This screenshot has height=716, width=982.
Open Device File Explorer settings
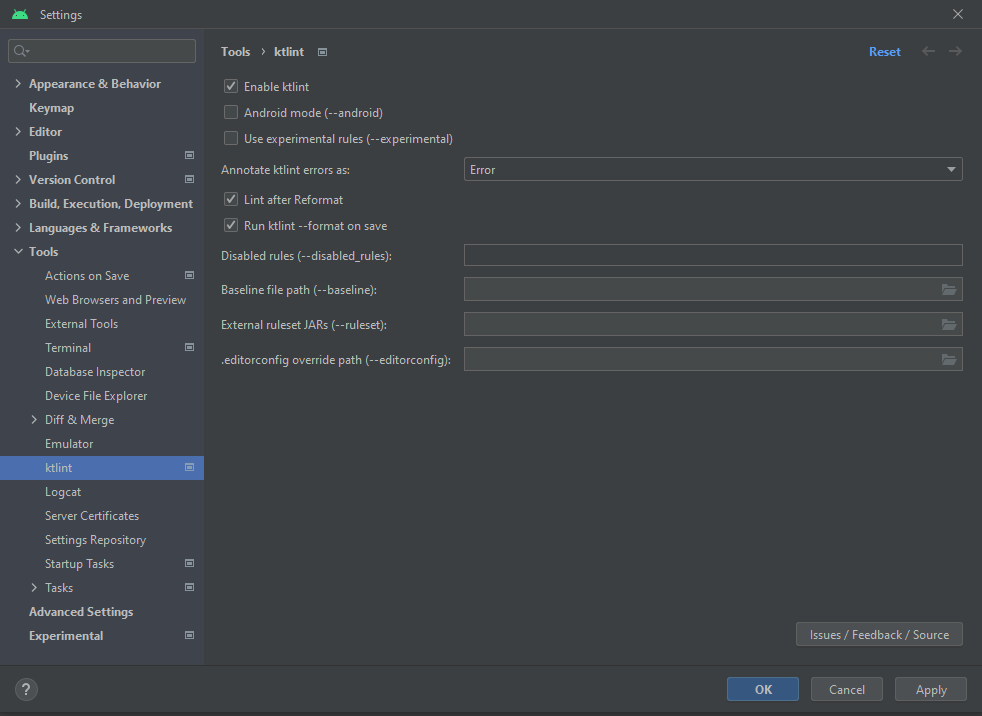[96, 396]
